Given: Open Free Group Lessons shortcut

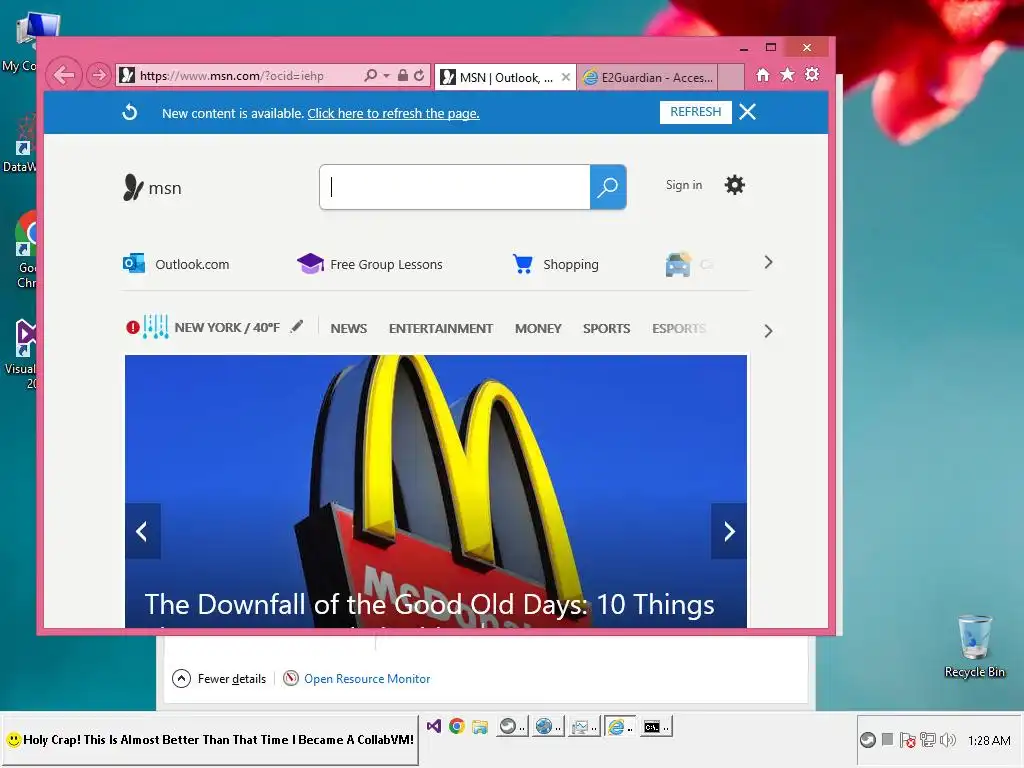Looking at the screenshot, I should (370, 264).
